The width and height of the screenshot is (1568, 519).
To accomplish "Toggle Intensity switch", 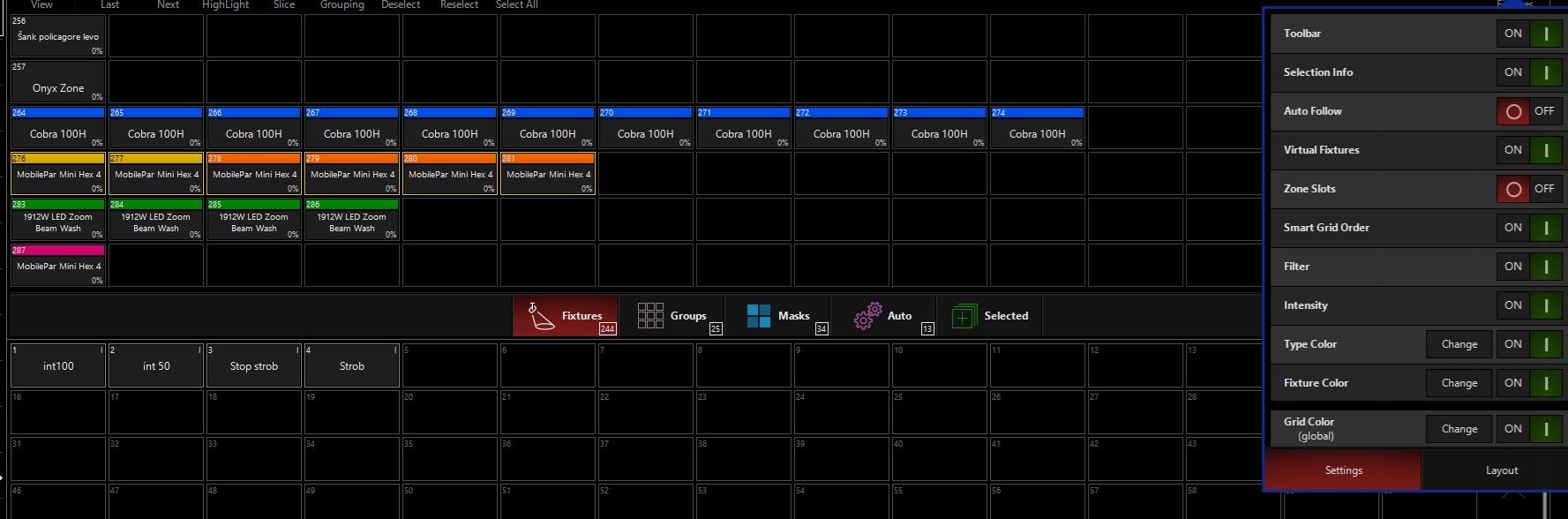I will (x=1529, y=305).
